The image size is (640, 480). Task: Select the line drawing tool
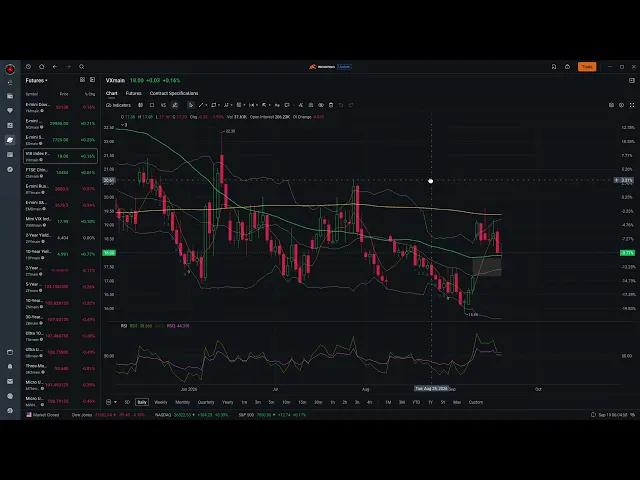pos(201,105)
